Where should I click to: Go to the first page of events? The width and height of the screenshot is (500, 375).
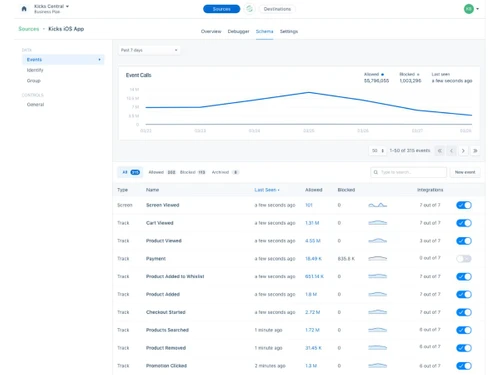(x=440, y=151)
